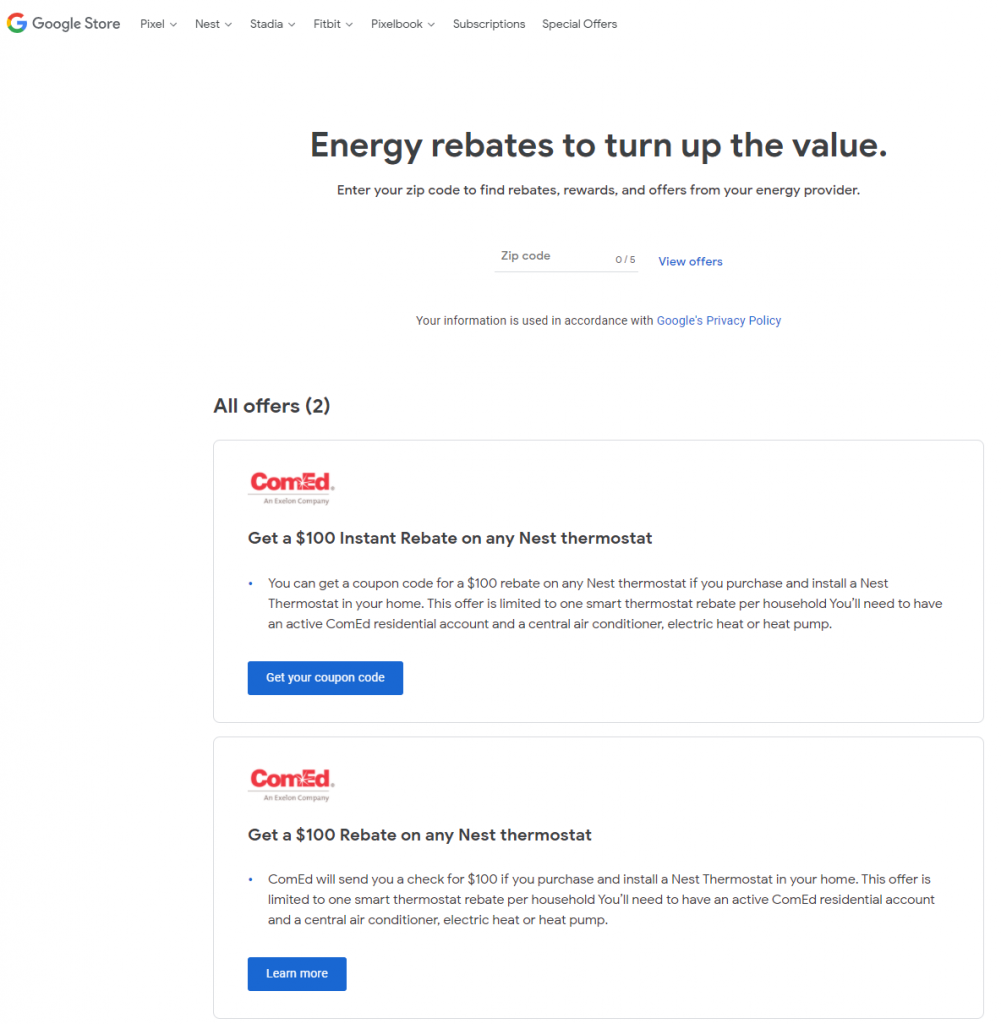
Task: Click the "All offers (2)" heading
Action: [271, 406]
